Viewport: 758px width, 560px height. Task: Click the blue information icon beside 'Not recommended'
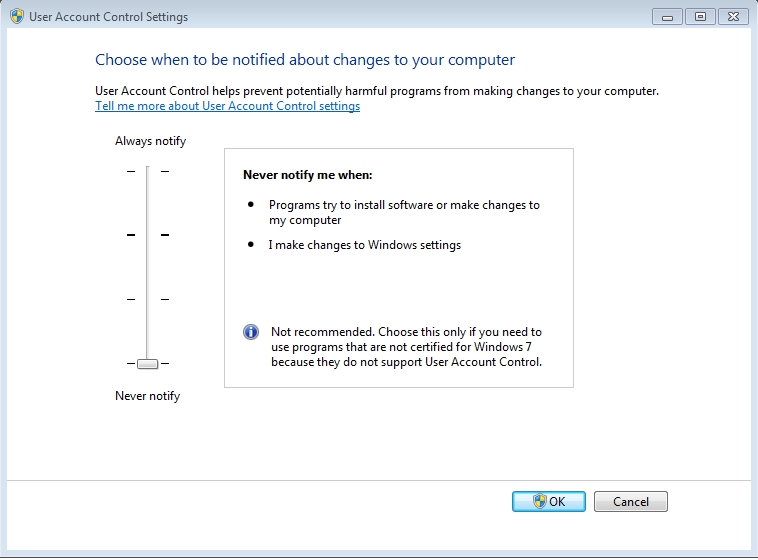coord(251,332)
